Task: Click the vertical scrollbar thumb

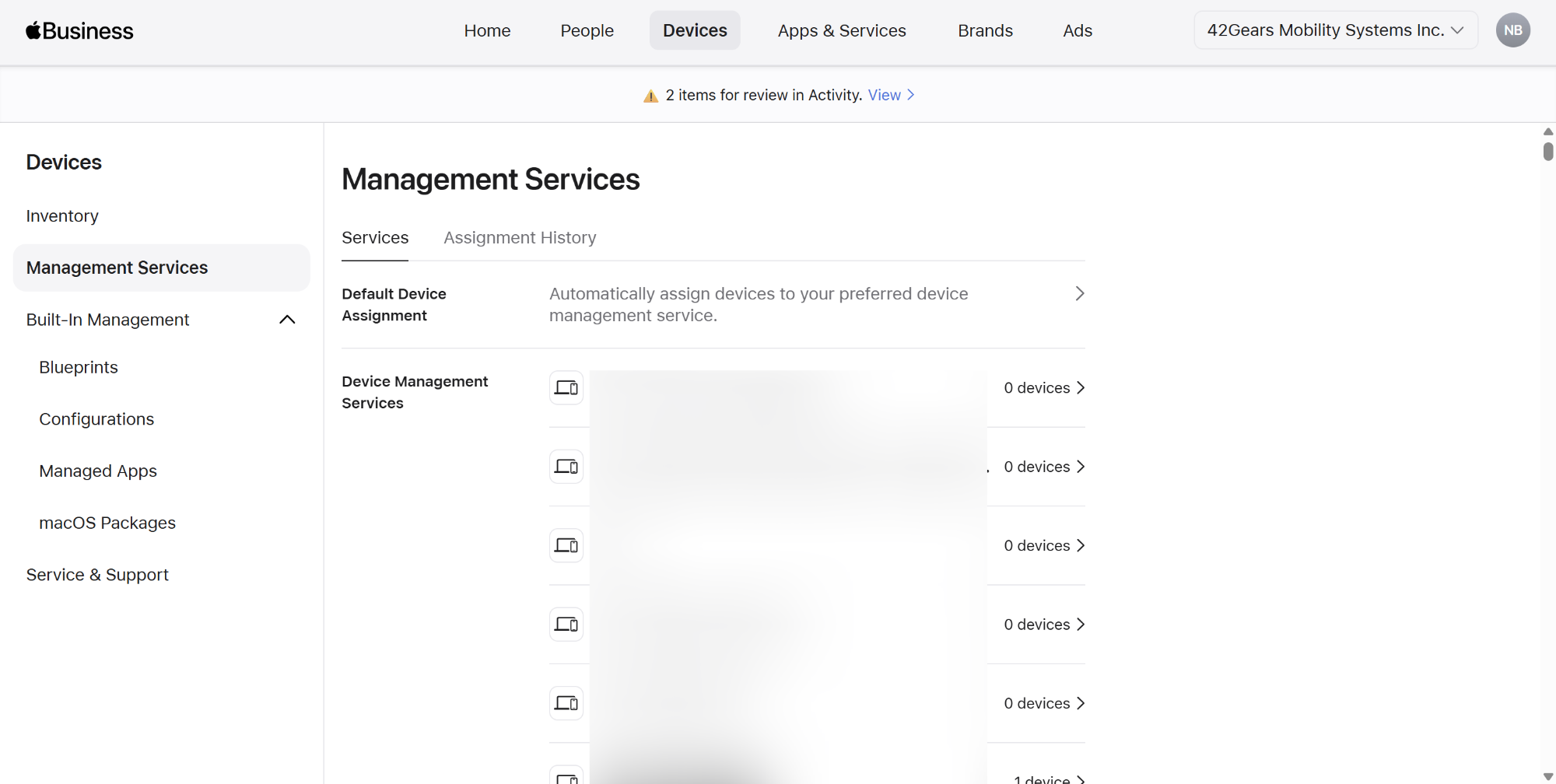Action: tap(1548, 151)
